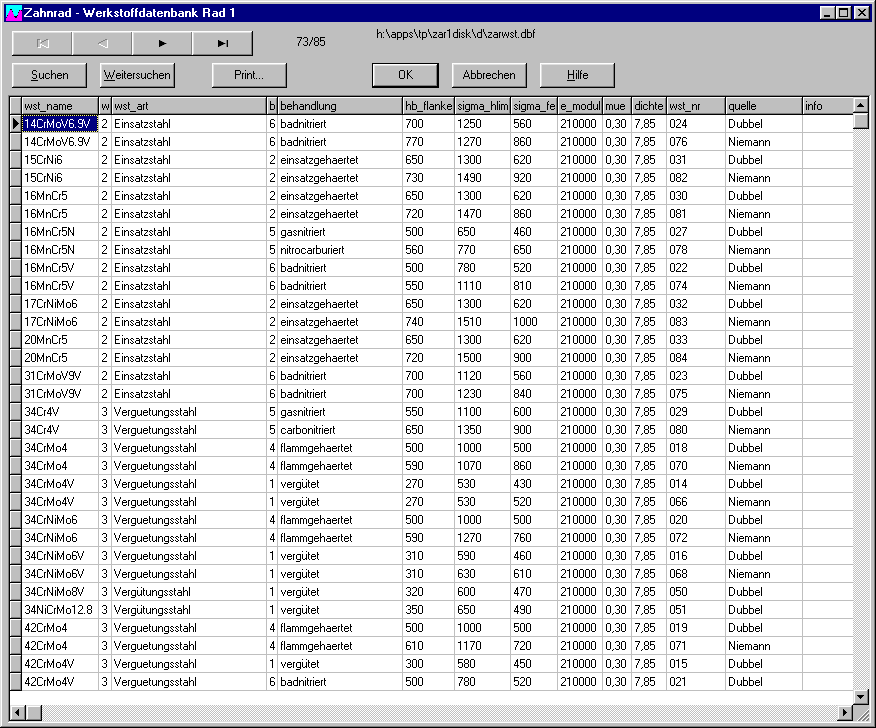Click the wst_nr column header
This screenshot has height=728, width=876.
pyautogui.click(x=696, y=106)
